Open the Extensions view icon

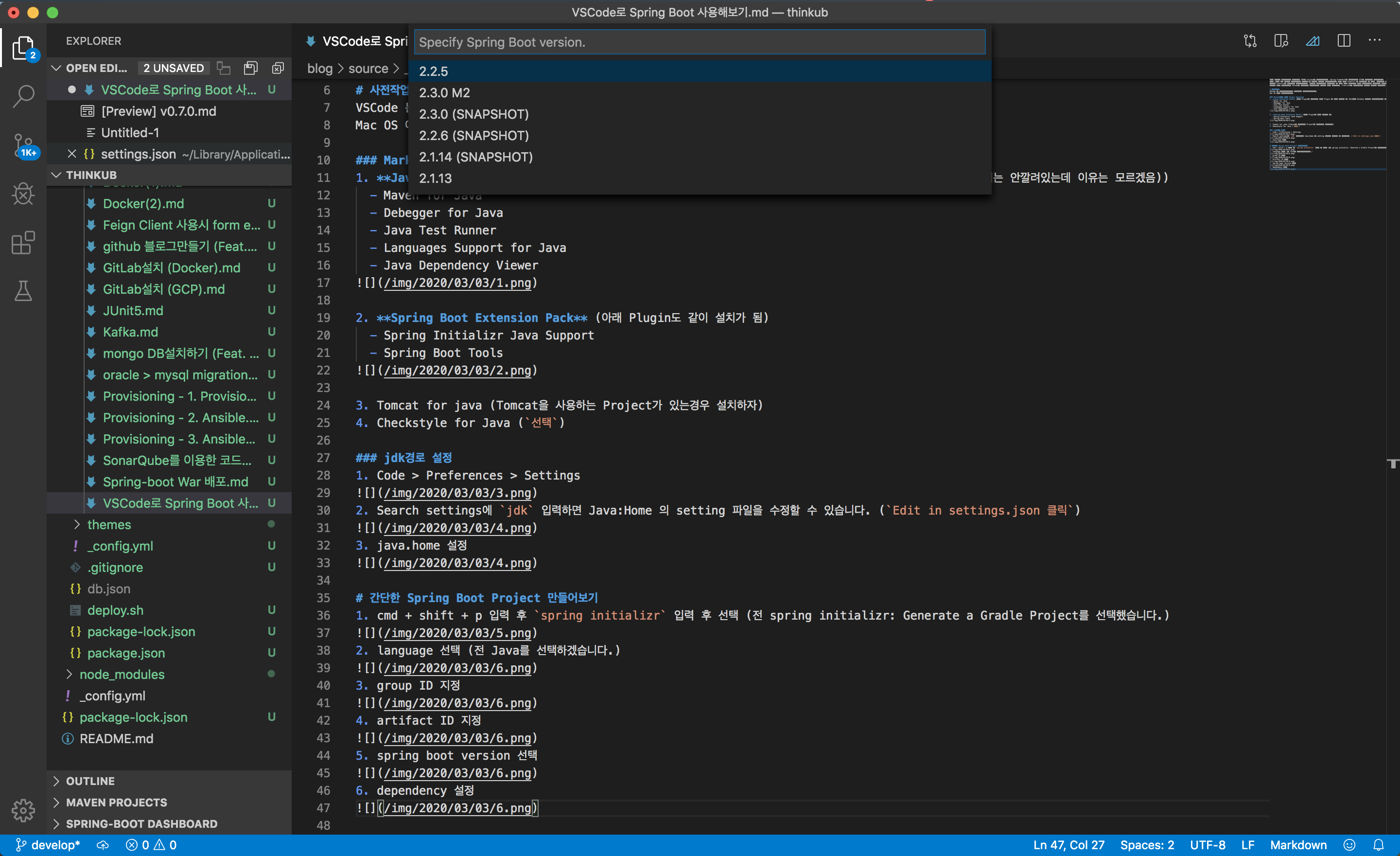click(23, 243)
